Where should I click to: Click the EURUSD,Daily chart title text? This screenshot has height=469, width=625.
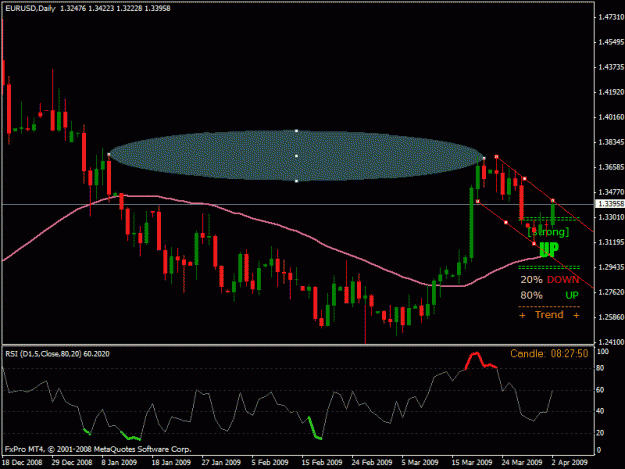[x=30, y=8]
